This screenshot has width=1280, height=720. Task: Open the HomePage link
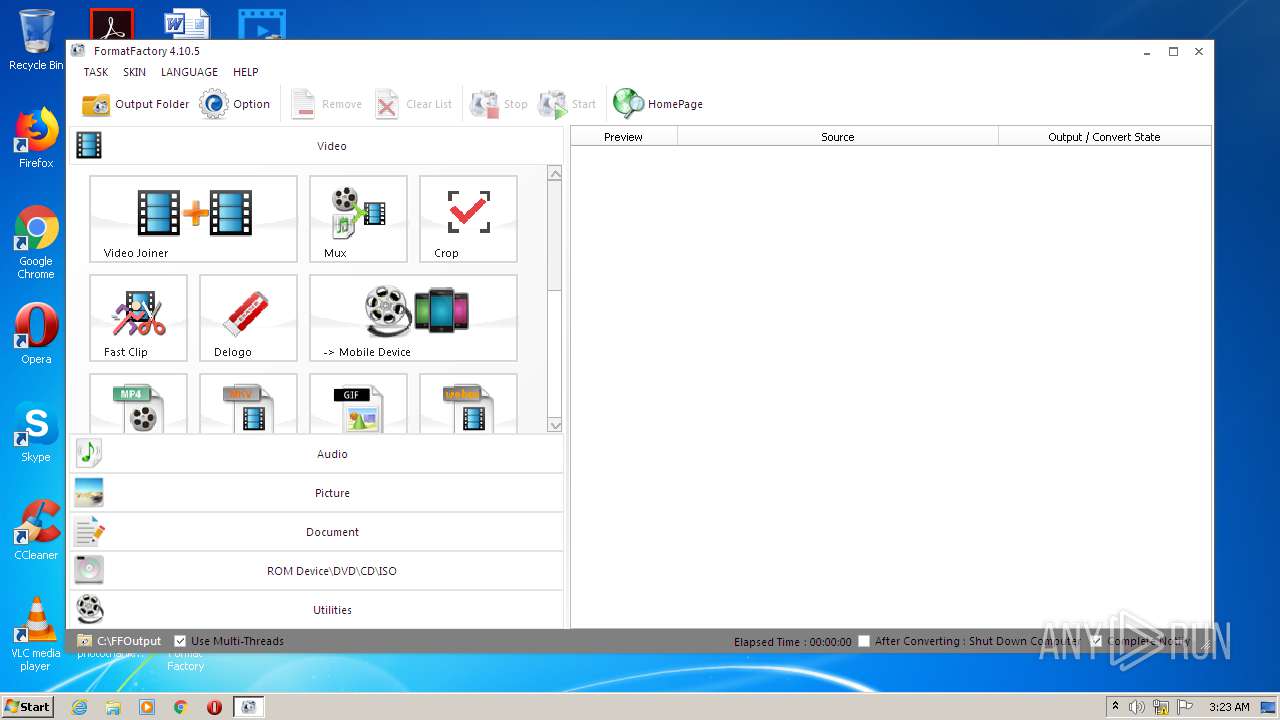click(x=658, y=104)
